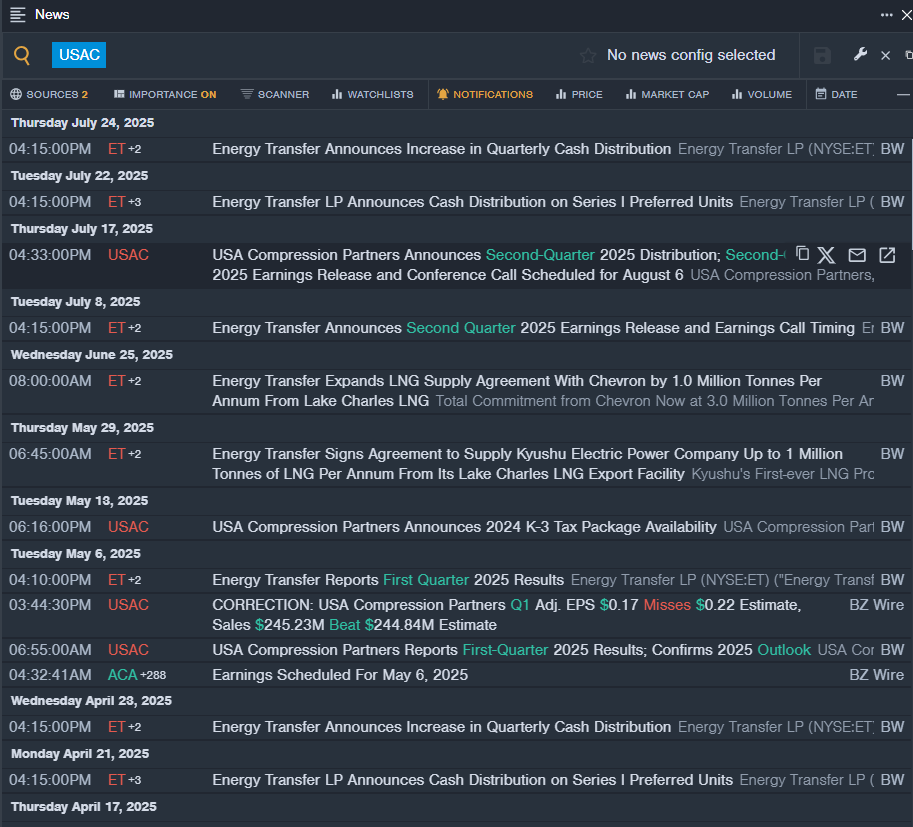913x827 pixels.
Task: Open the CORRECTION USA Compression Q1 EPS headline
Action: (507, 615)
